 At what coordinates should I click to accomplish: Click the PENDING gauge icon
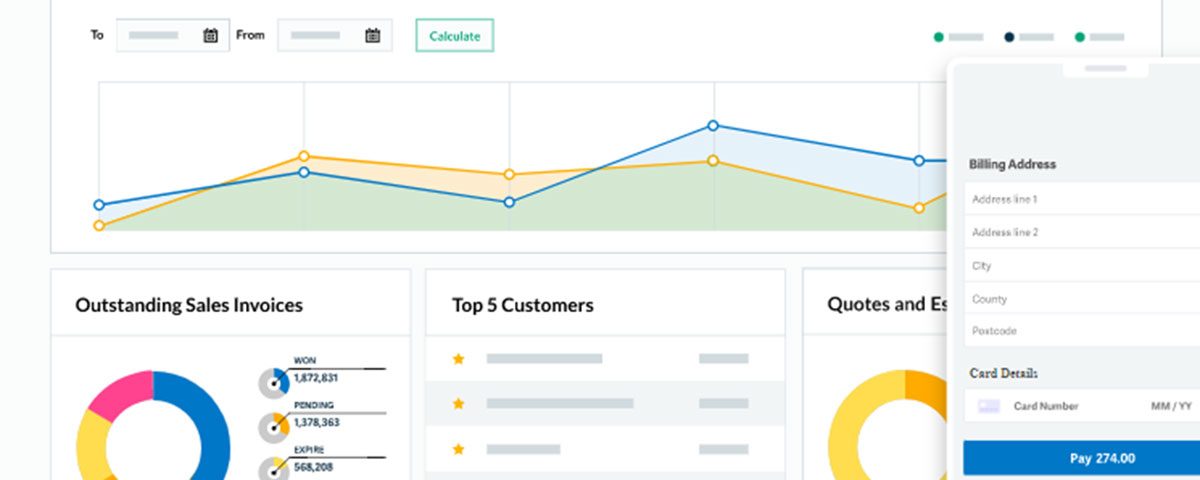[x=274, y=427]
